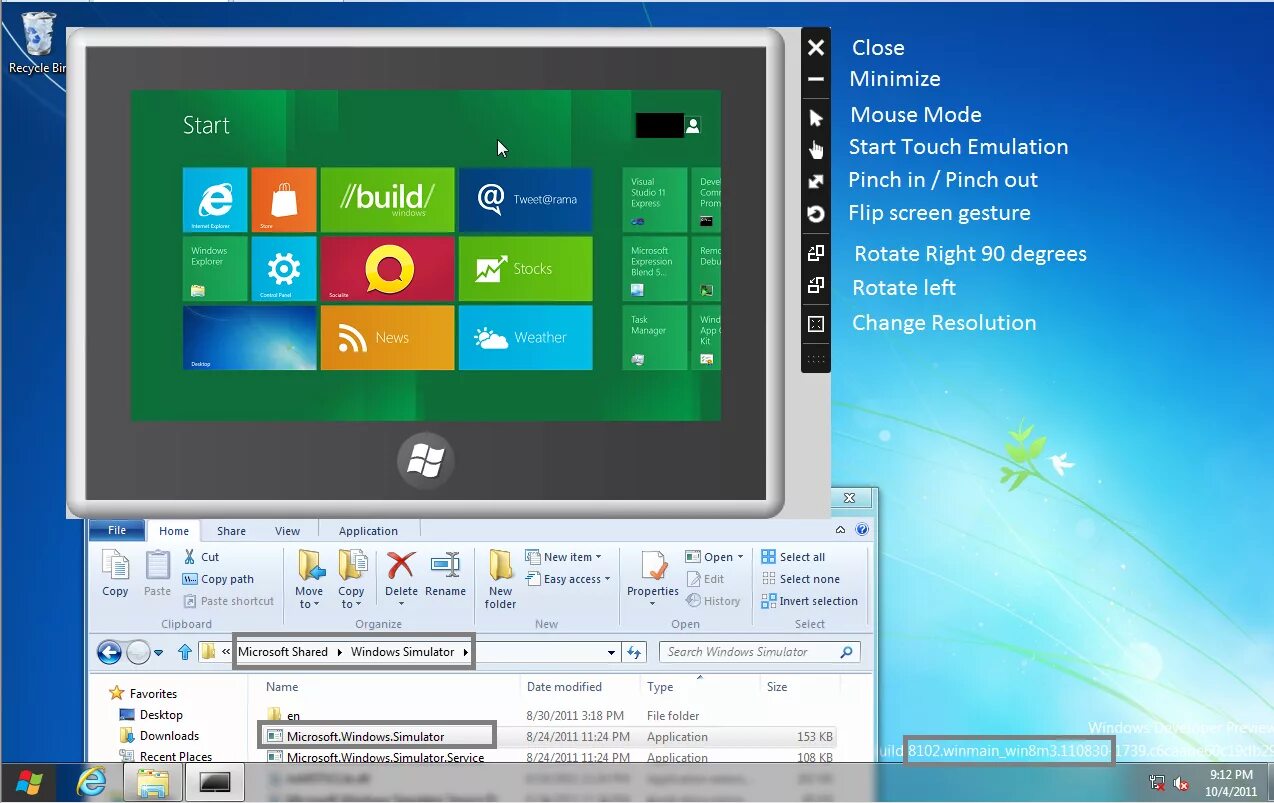
Task: Click Microsoft Shared in address path
Action: pos(283,652)
